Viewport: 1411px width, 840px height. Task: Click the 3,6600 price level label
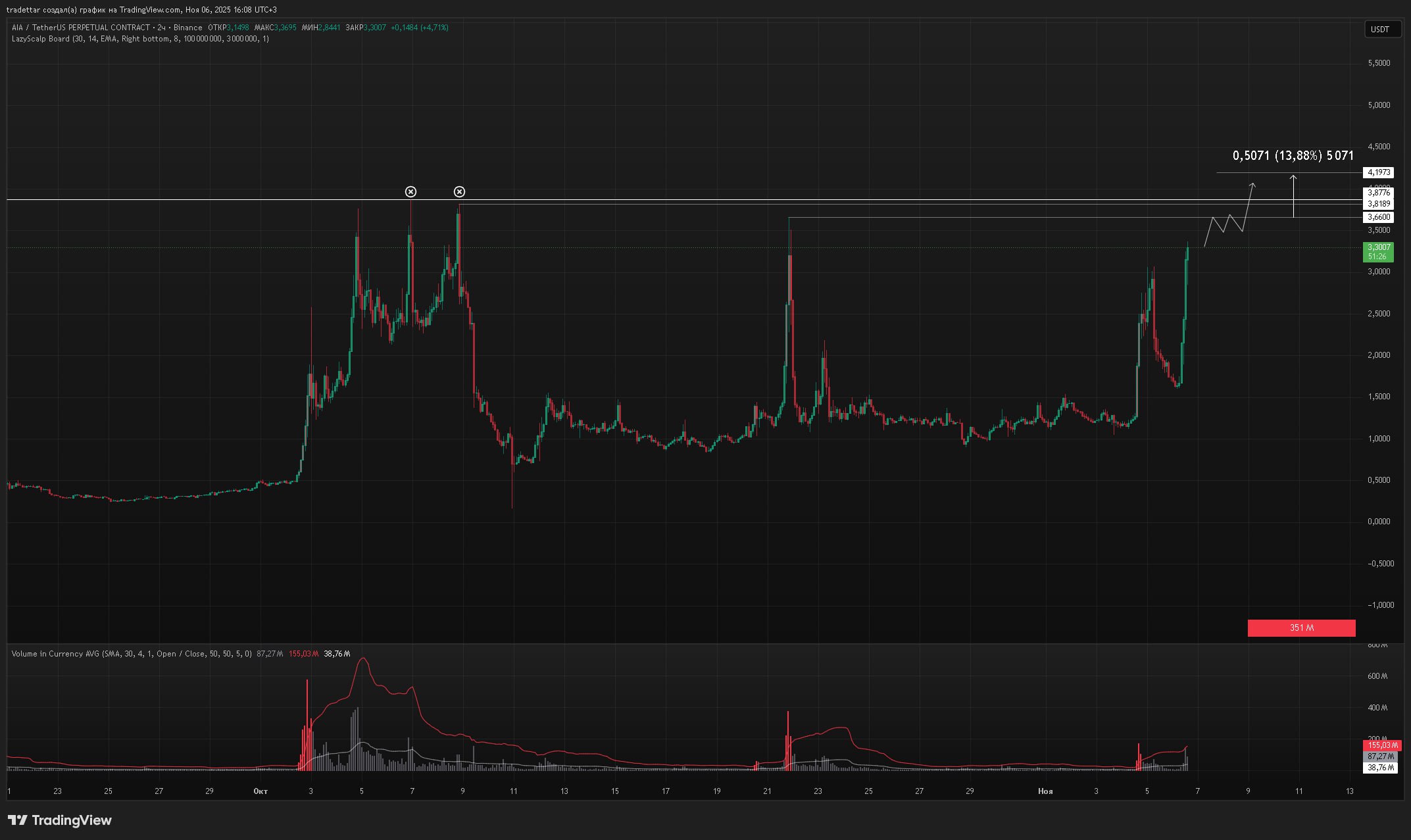pyautogui.click(x=1379, y=217)
